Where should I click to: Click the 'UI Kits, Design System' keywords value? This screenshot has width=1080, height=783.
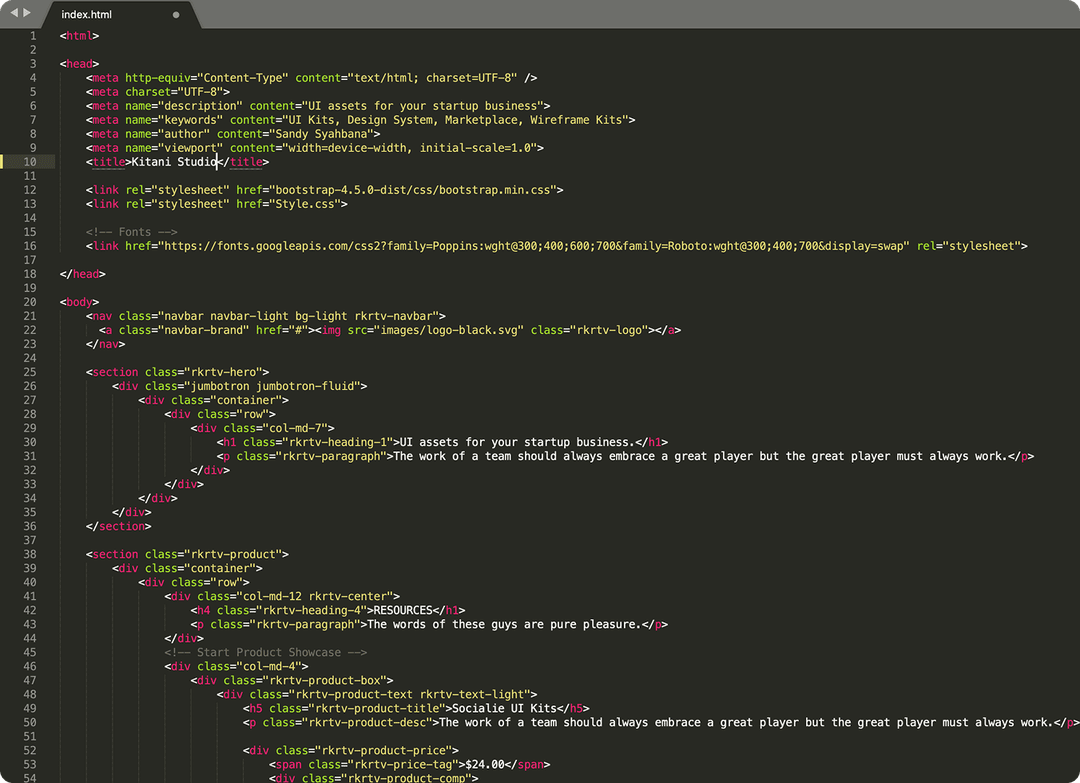(x=455, y=120)
